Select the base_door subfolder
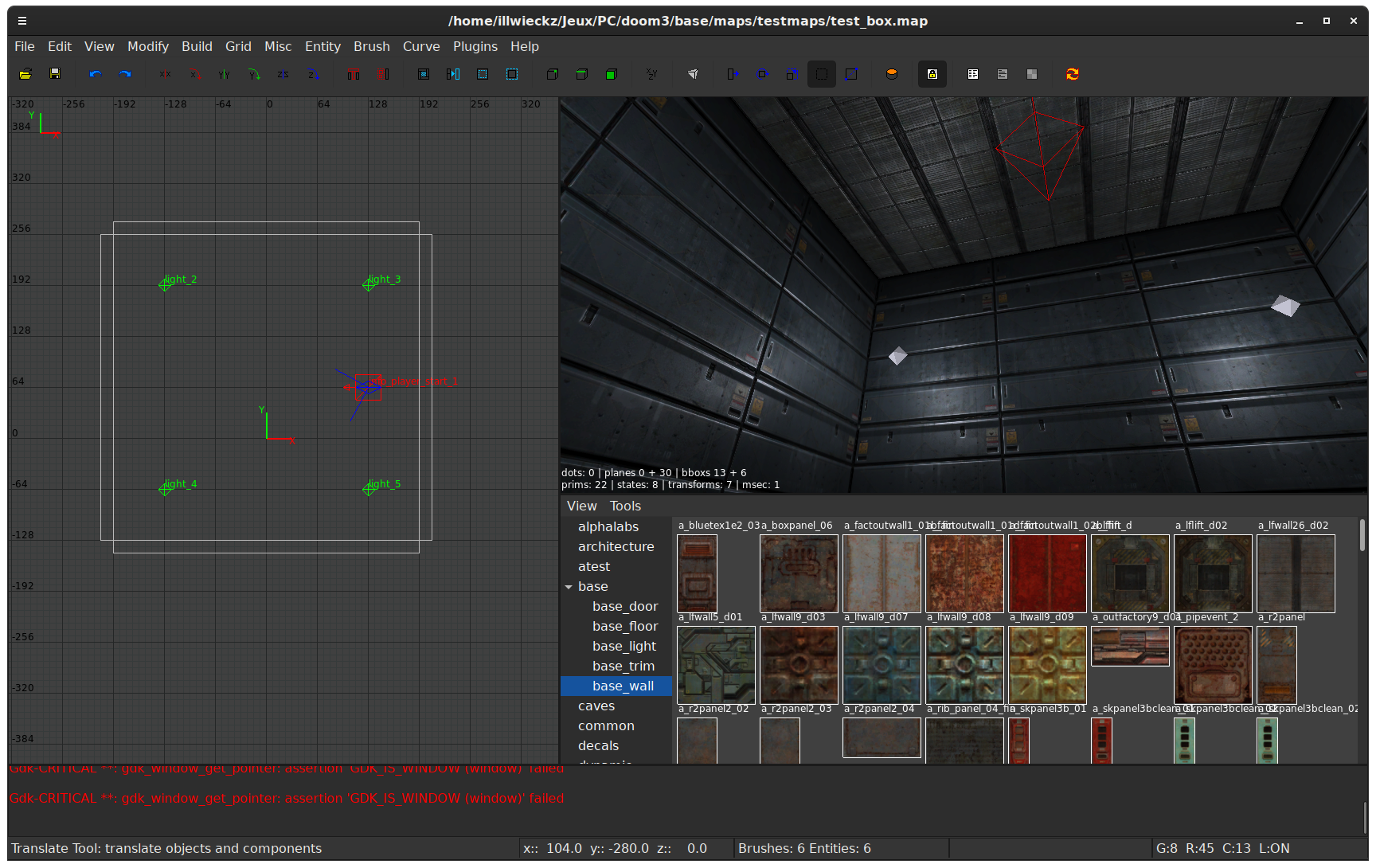Viewport: 1376px width, 868px height. click(625, 606)
